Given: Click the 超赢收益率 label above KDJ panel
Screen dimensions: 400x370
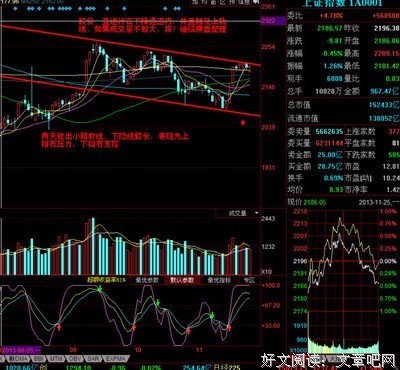Looking at the screenshot, I should [107, 280].
